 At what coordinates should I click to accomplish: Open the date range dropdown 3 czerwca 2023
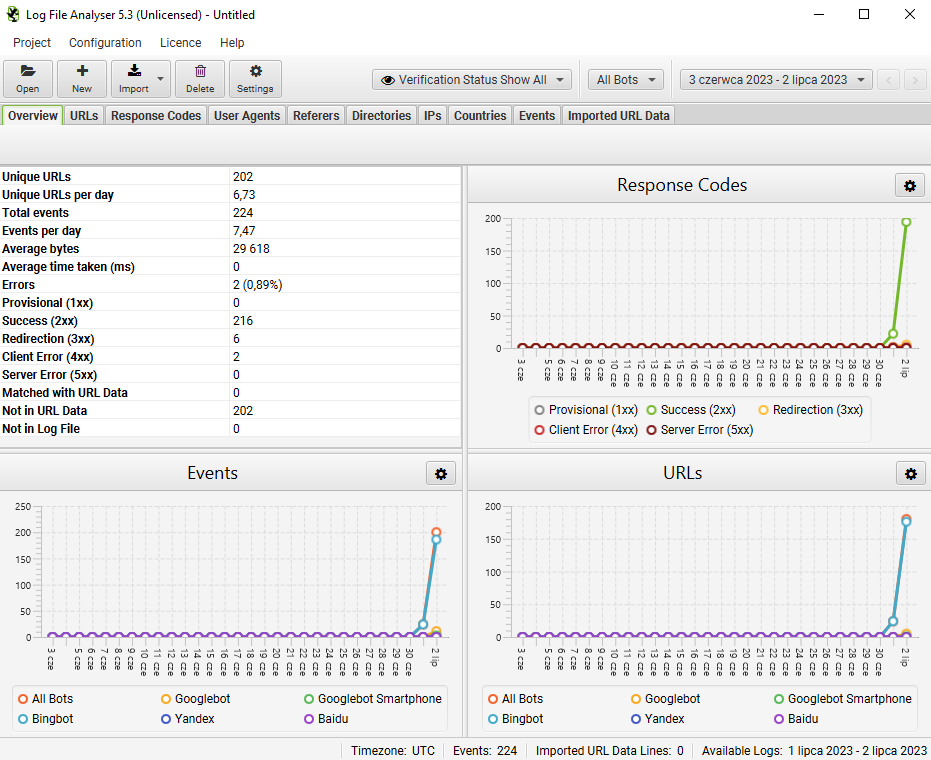[x=776, y=80]
